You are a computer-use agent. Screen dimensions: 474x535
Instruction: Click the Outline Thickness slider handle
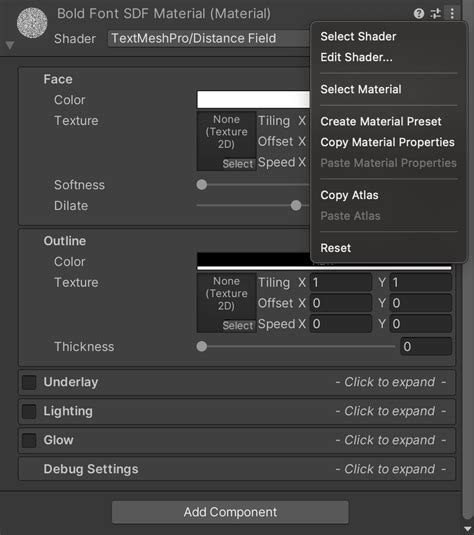[x=202, y=347]
